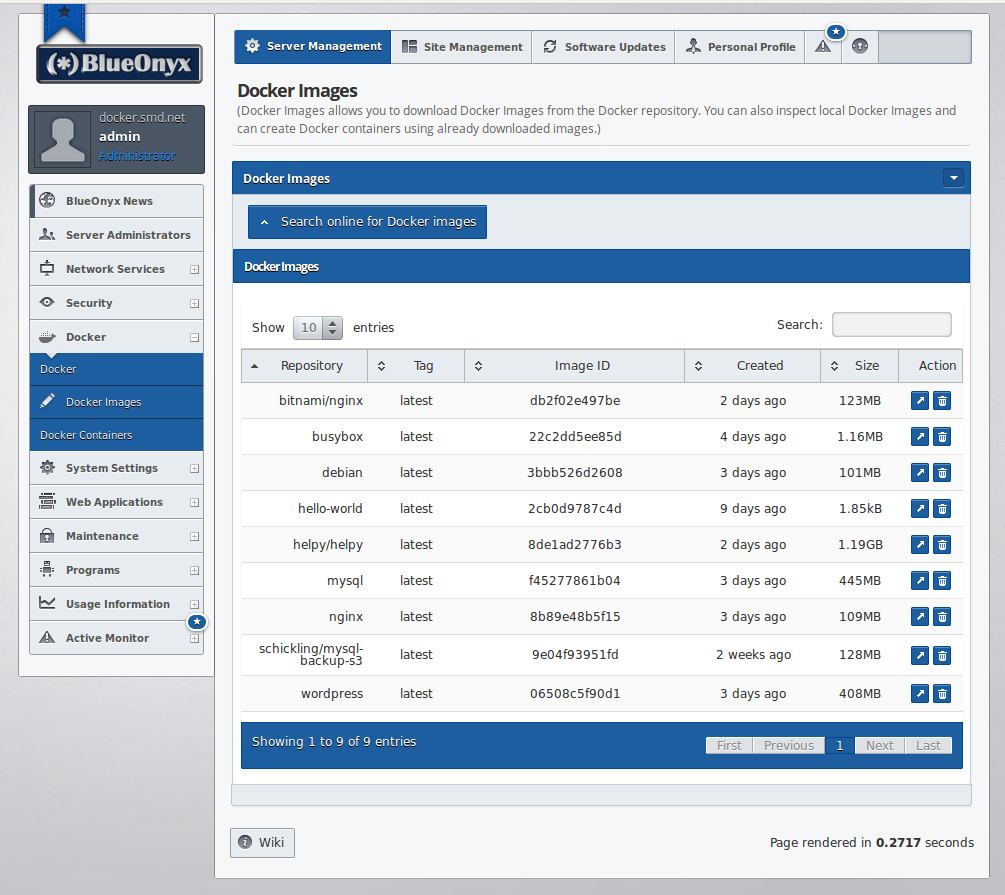Click Search online for Docker images button
This screenshot has width=1005, height=895.
coord(367,222)
